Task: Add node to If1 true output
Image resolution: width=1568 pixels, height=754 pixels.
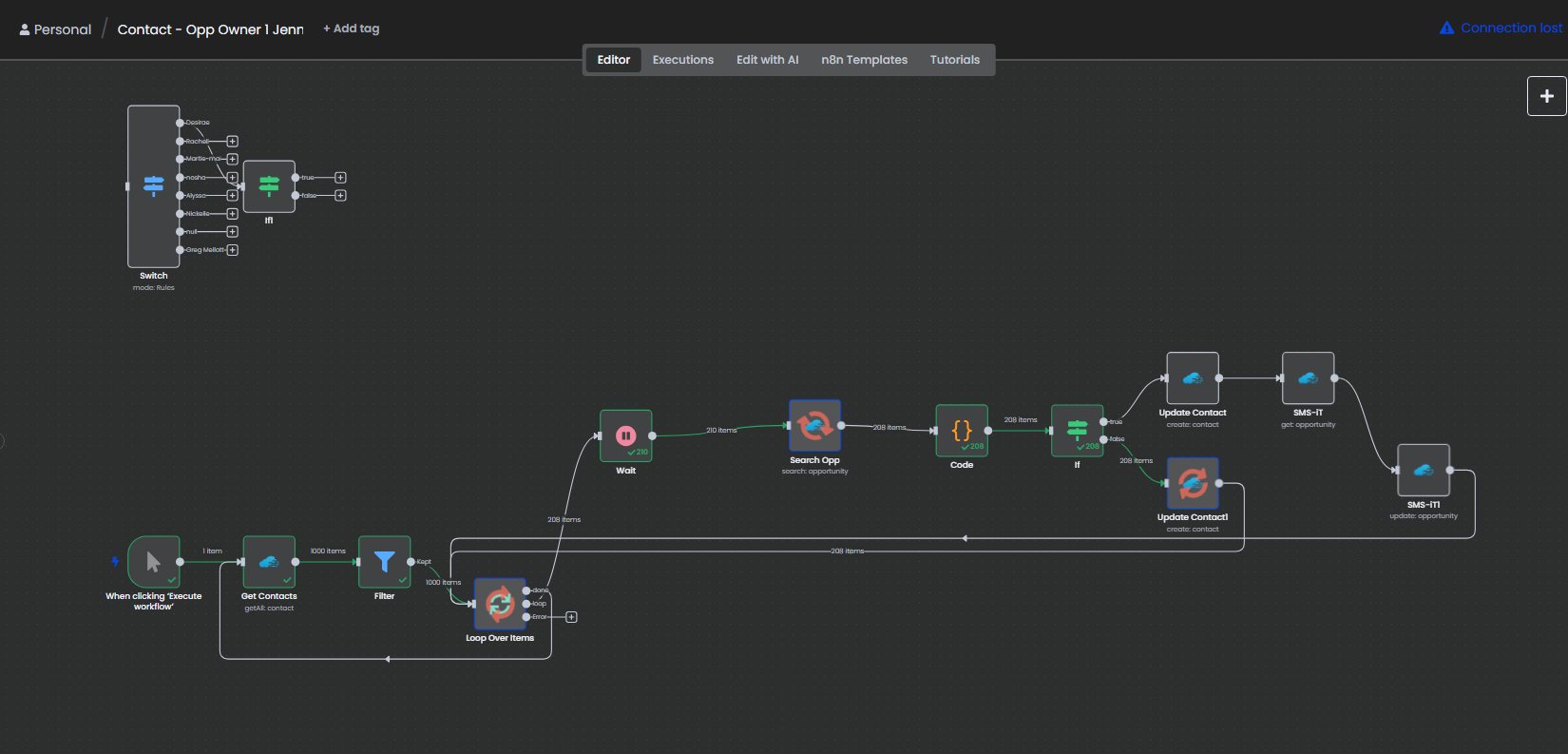Action: pos(340,178)
